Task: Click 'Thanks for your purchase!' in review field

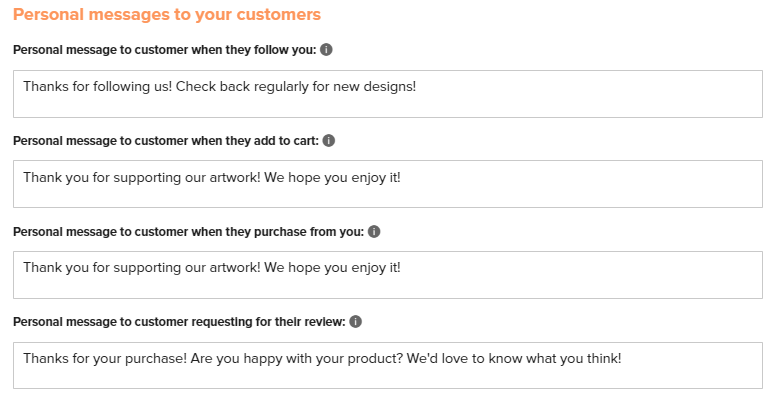Action: click(105, 358)
